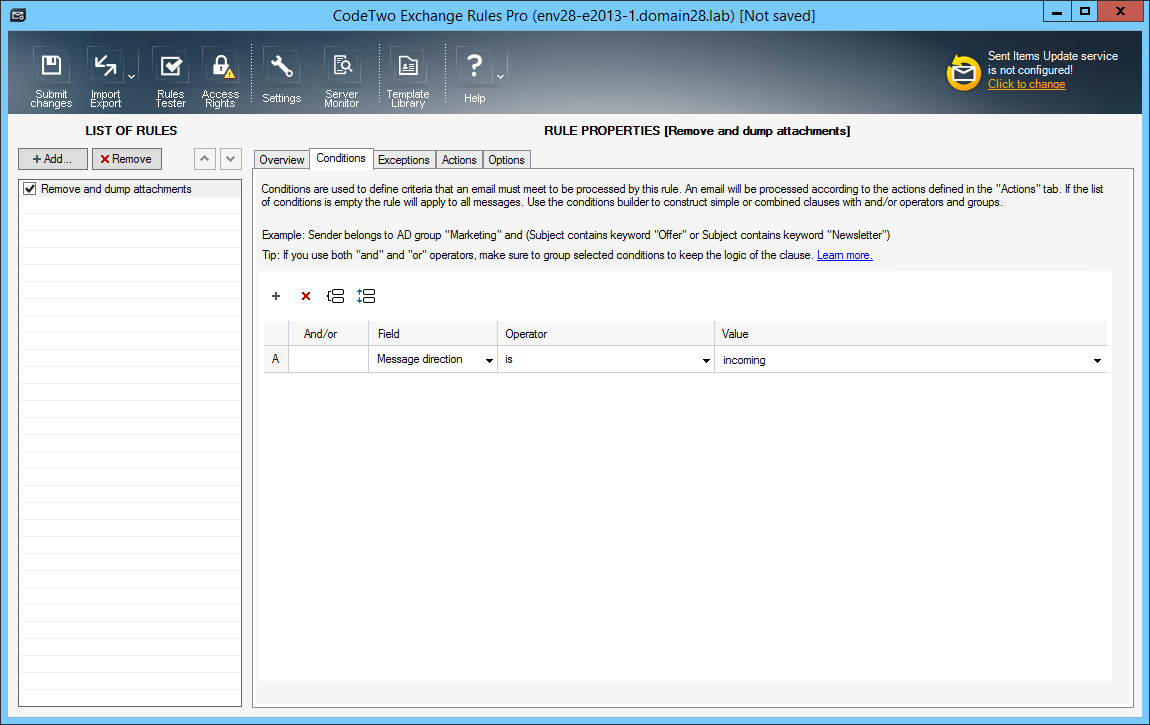Click the group conditions icon
1150x725 pixels.
335,296
